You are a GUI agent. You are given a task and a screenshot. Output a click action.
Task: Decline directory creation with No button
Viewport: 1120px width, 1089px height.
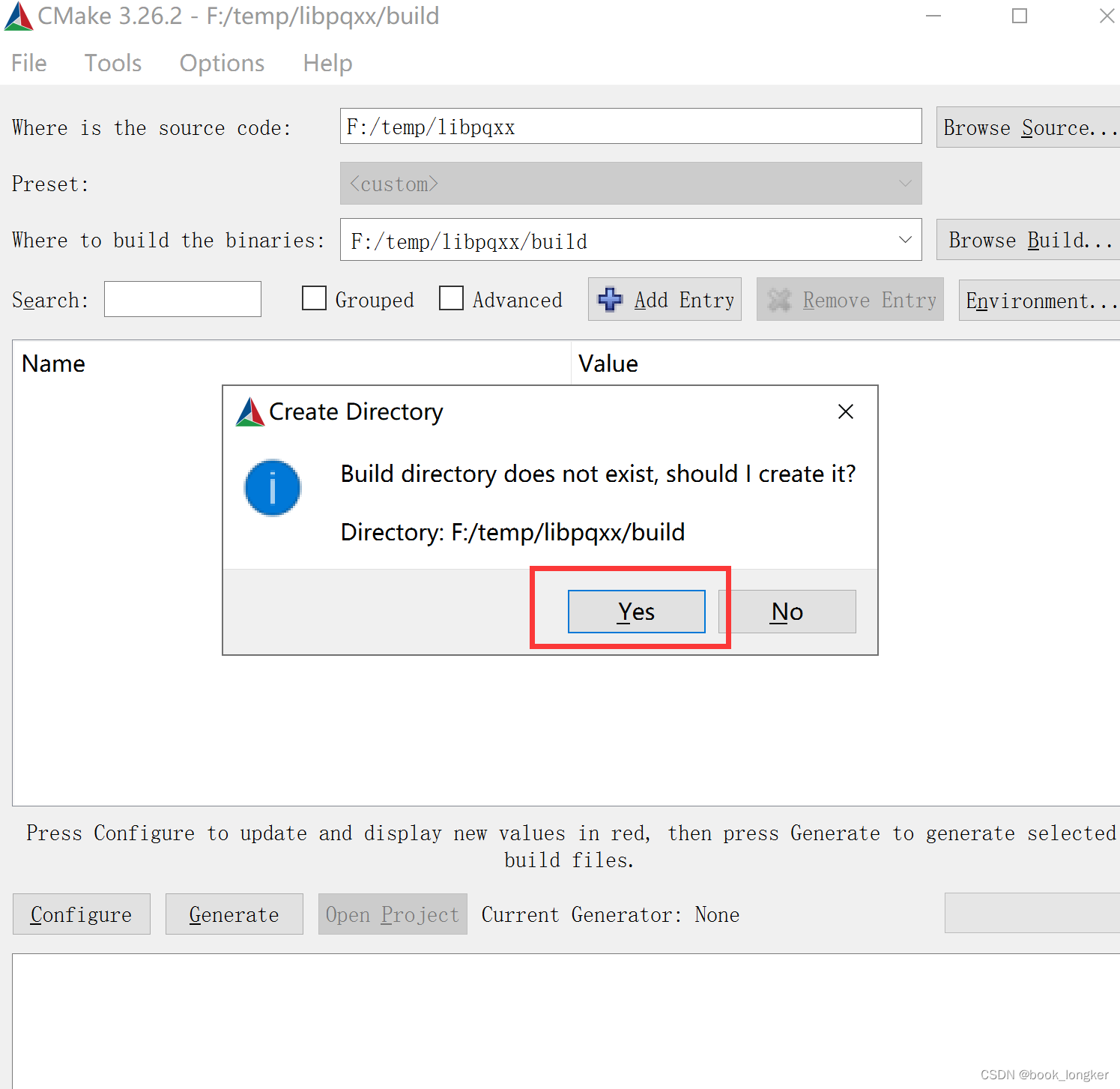(x=787, y=612)
